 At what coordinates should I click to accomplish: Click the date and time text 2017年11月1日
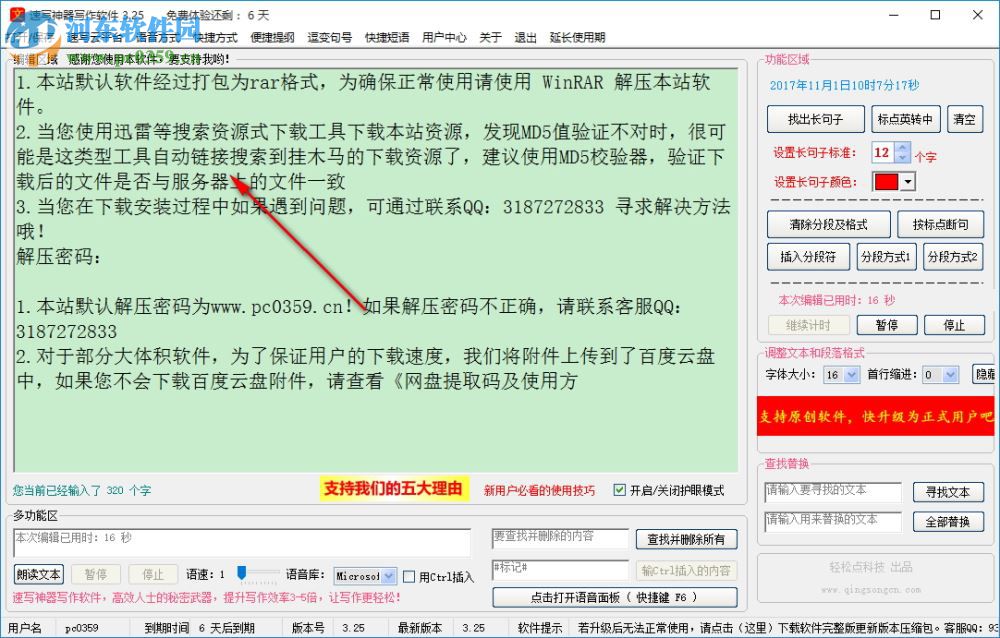(844, 85)
